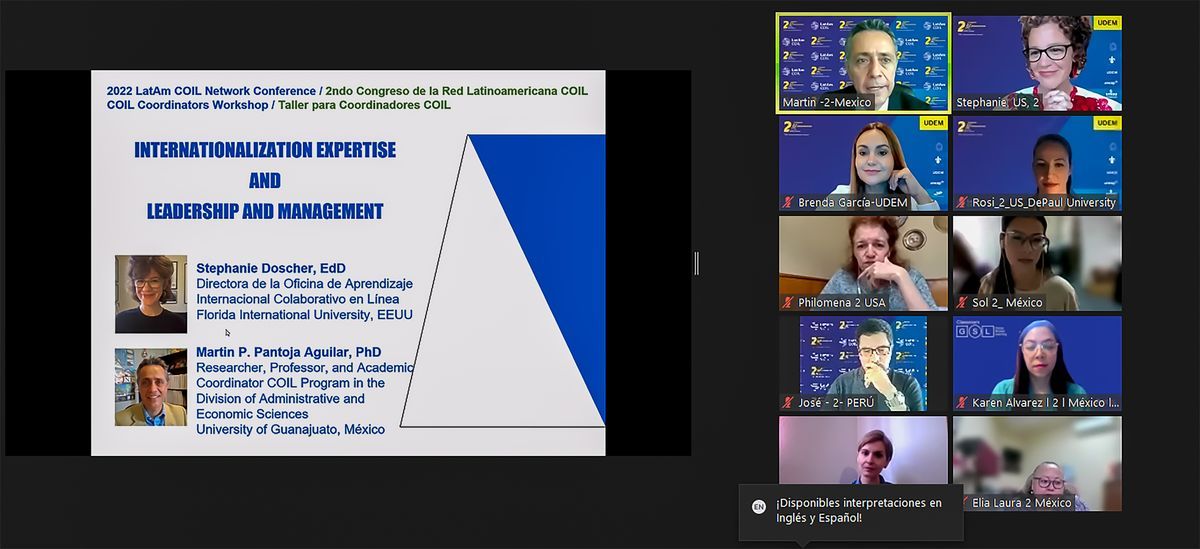
Task: Click 'Florida International University, EEUU' text
Action: tap(304, 315)
